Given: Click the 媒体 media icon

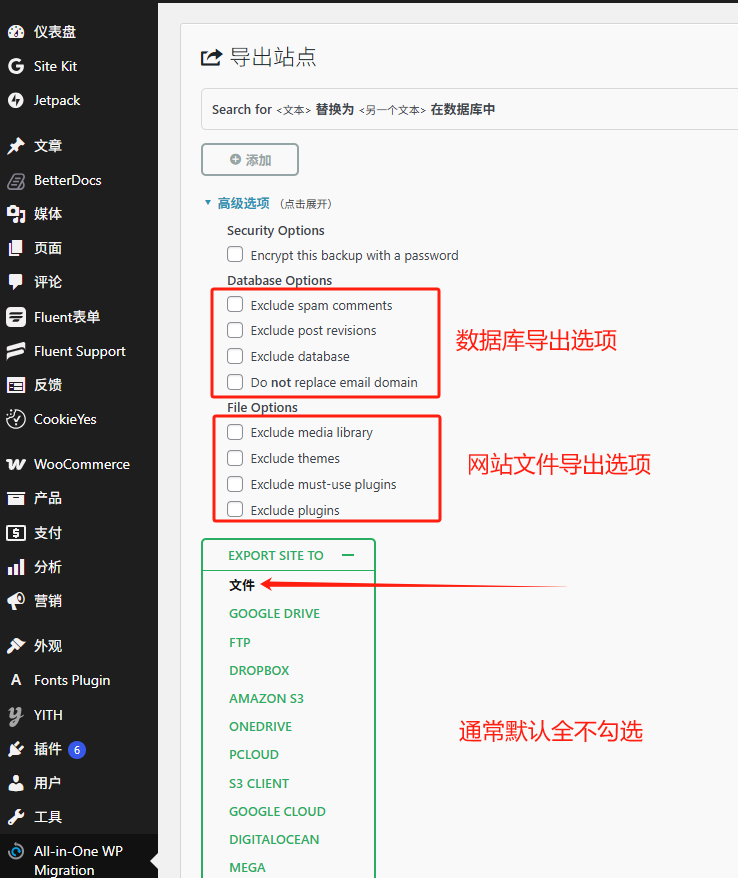Looking at the screenshot, I should coord(16,214).
